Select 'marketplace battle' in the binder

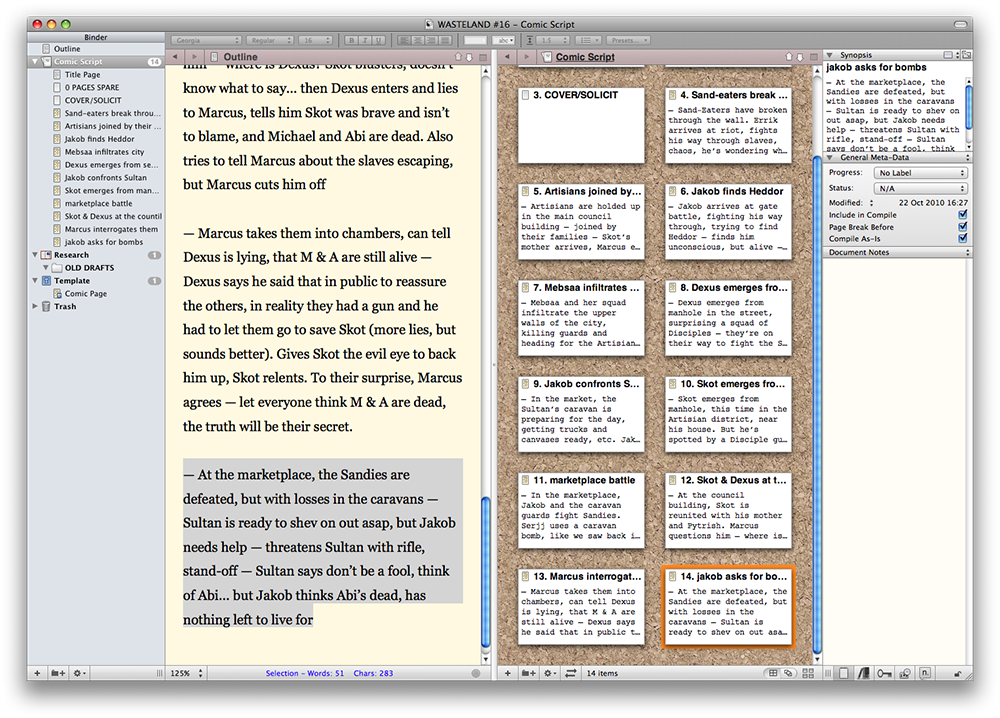click(98, 204)
